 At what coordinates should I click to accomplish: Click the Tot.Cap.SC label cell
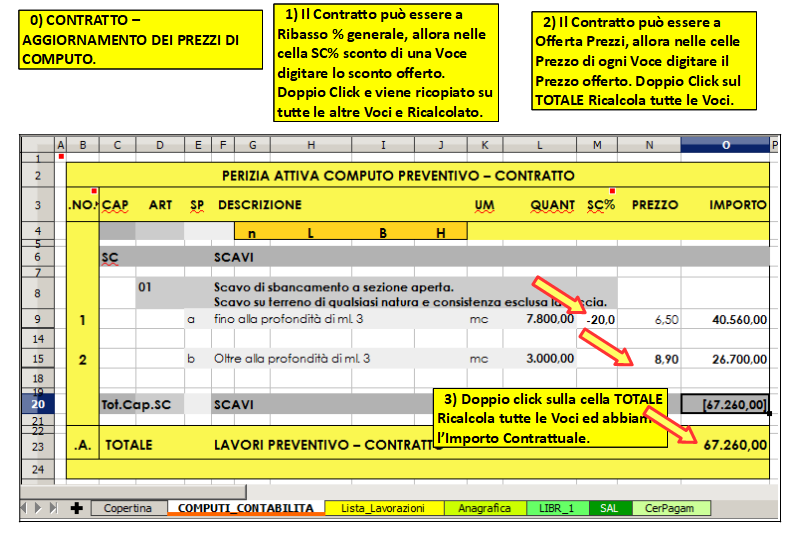tap(136, 405)
